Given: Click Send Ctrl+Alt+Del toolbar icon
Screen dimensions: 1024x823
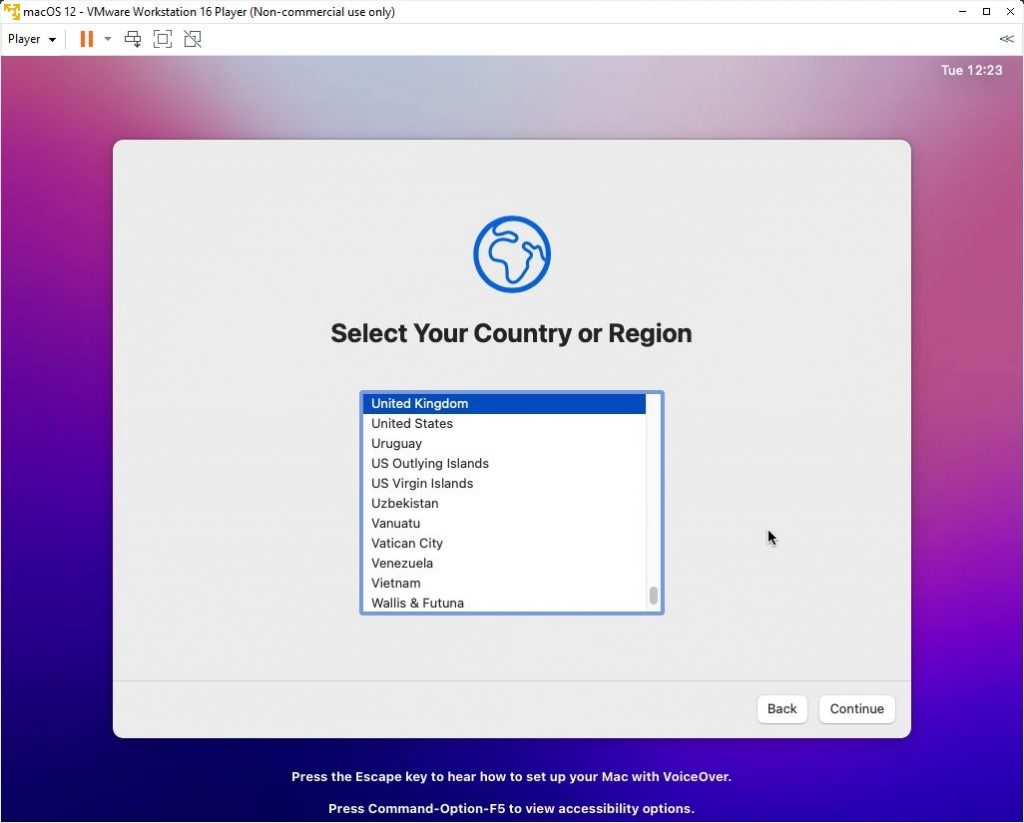Looking at the screenshot, I should point(133,39).
